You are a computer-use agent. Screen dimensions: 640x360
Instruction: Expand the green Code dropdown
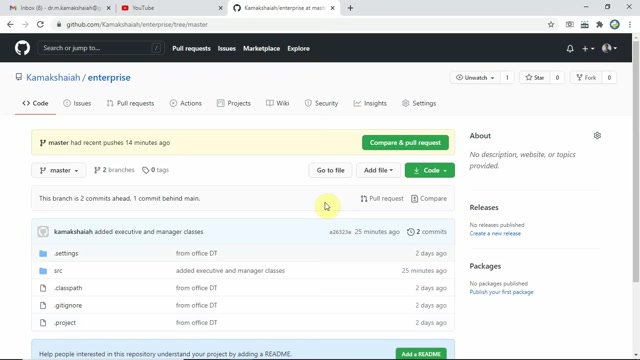pyautogui.click(x=429, y=170)
